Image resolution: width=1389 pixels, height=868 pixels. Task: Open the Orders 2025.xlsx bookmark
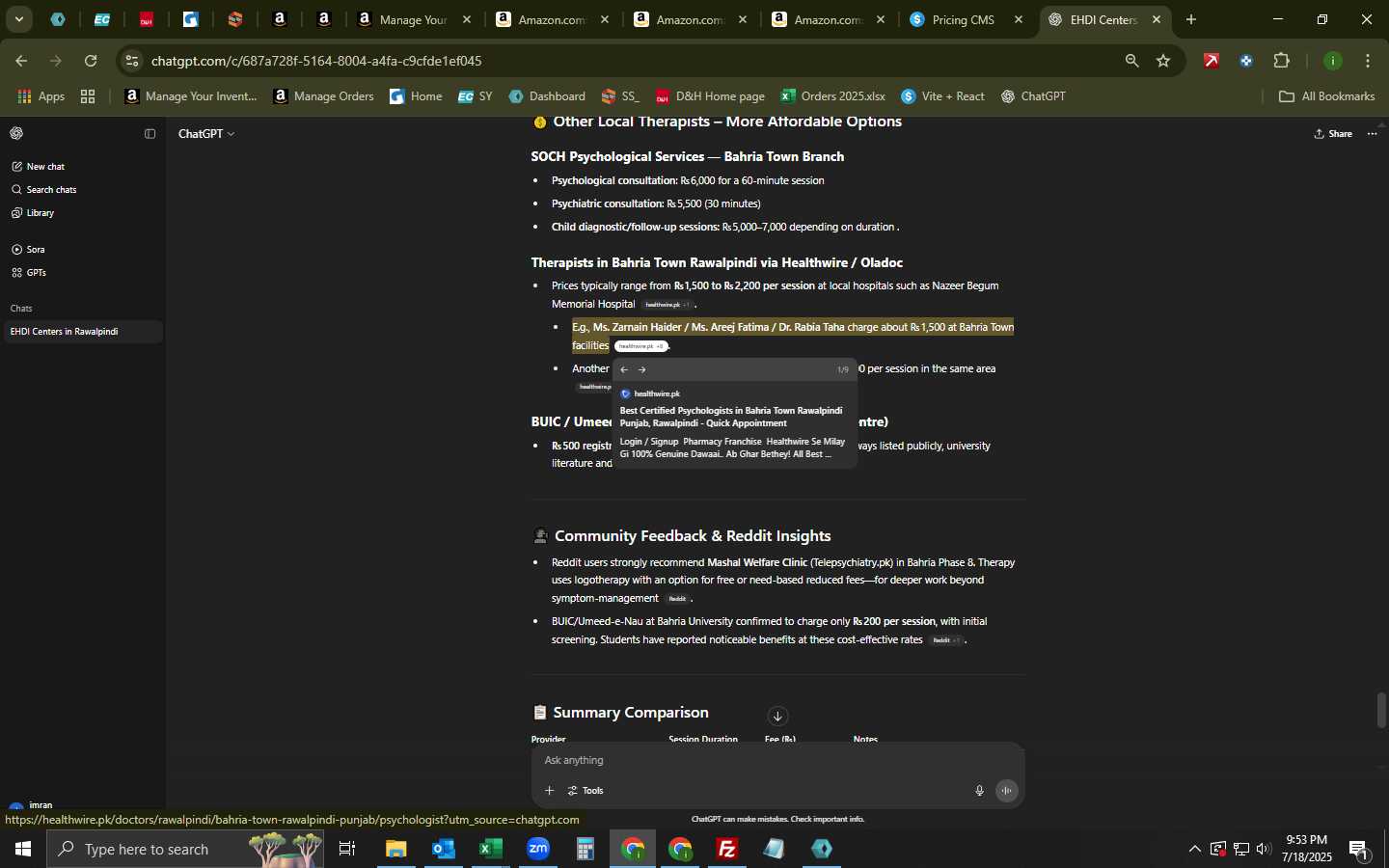833,96
